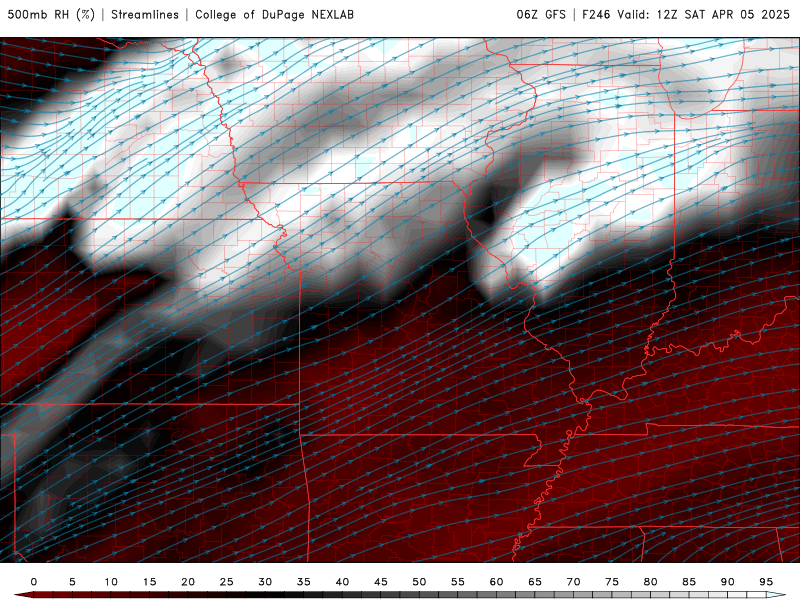This screenshot has height=600, width=800.
Task: Click the 25 value on the color scale
Action: pyautogui.click(x=227, y=582)
